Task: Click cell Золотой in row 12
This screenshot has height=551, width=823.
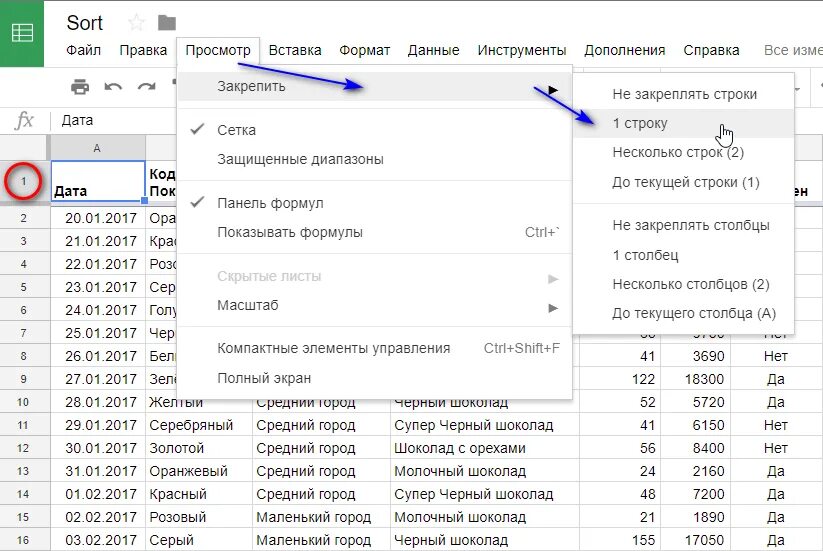Action: point(198,448)
